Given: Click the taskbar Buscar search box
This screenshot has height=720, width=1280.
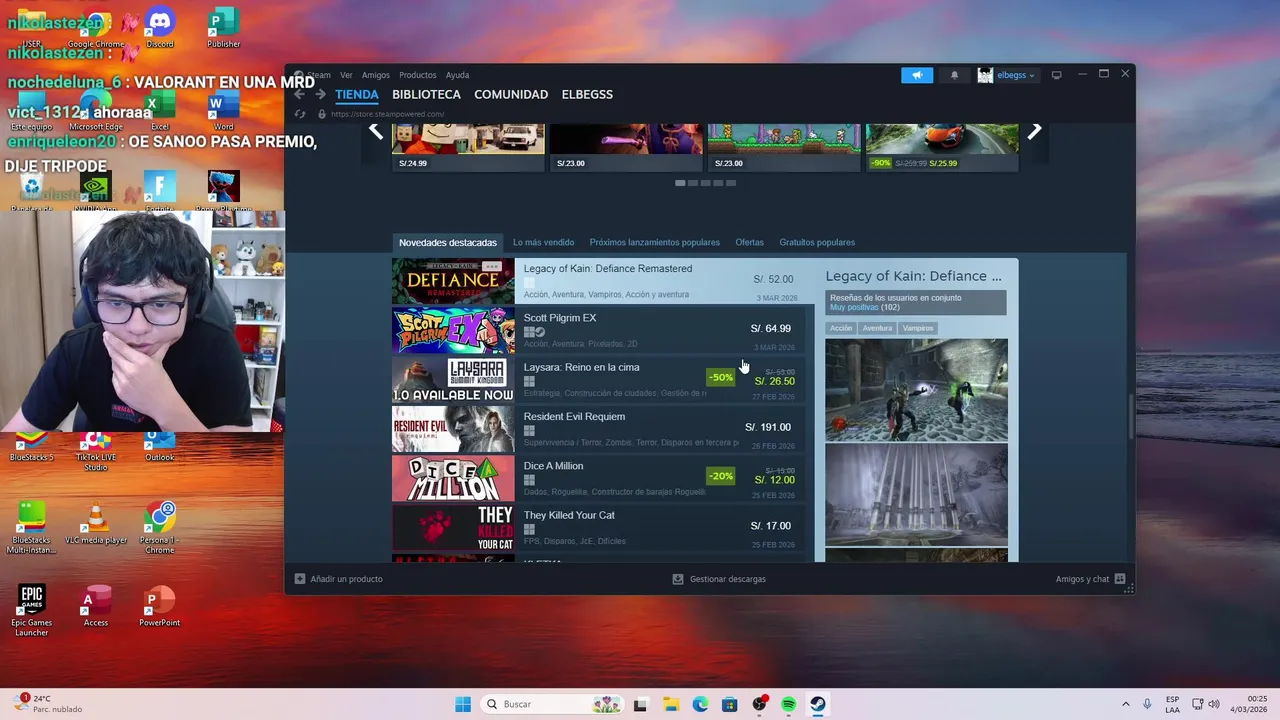Looking at the screenshot, I should tap(551, 704).
